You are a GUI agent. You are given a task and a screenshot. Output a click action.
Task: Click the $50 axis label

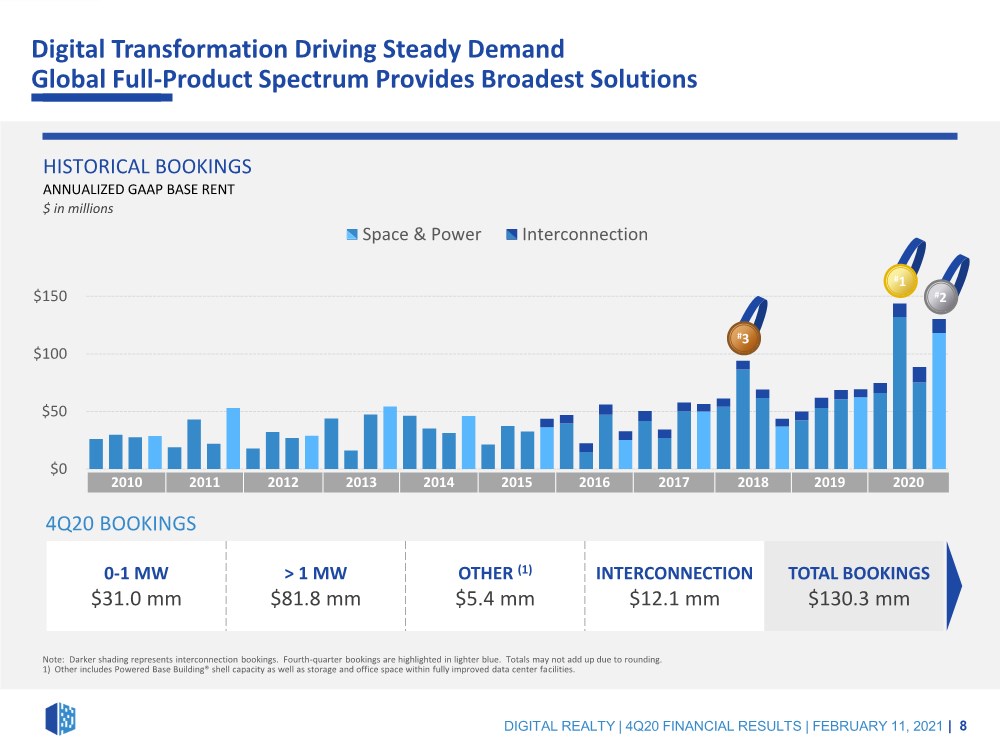(54, 411)
